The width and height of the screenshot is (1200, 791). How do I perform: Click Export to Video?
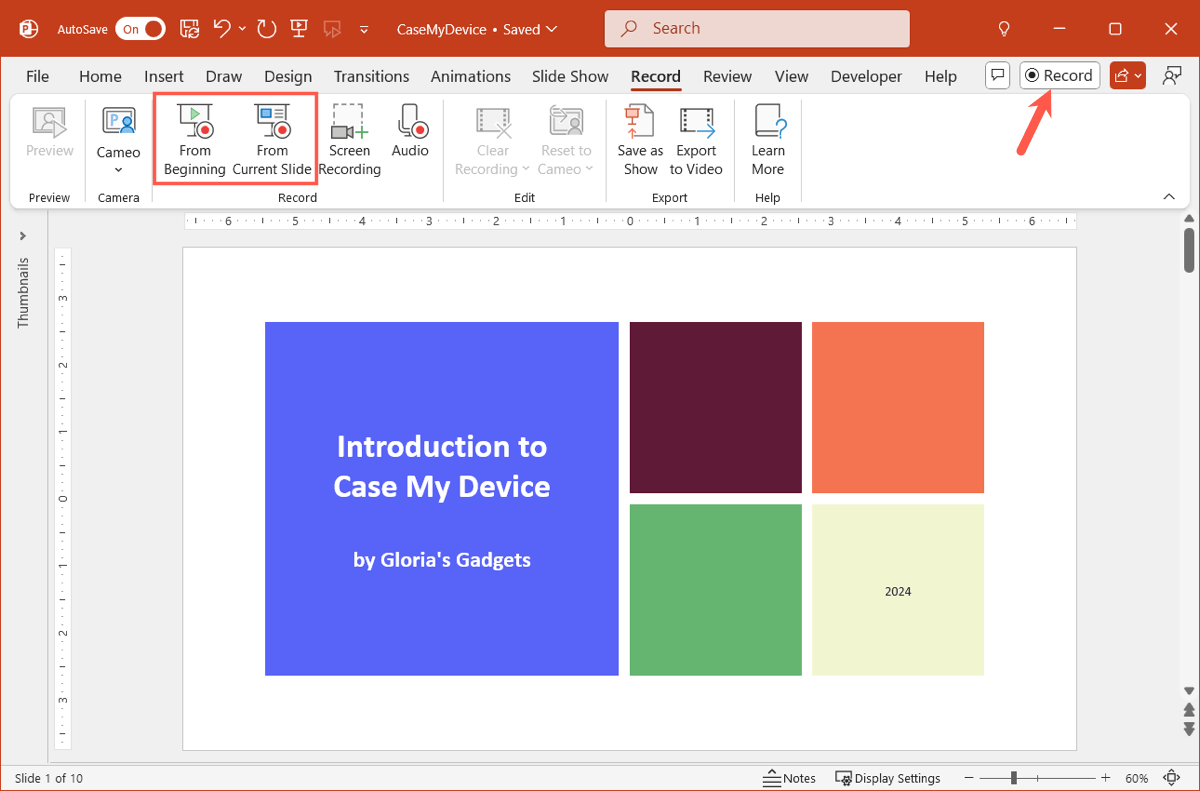click(x=696, y=139)
